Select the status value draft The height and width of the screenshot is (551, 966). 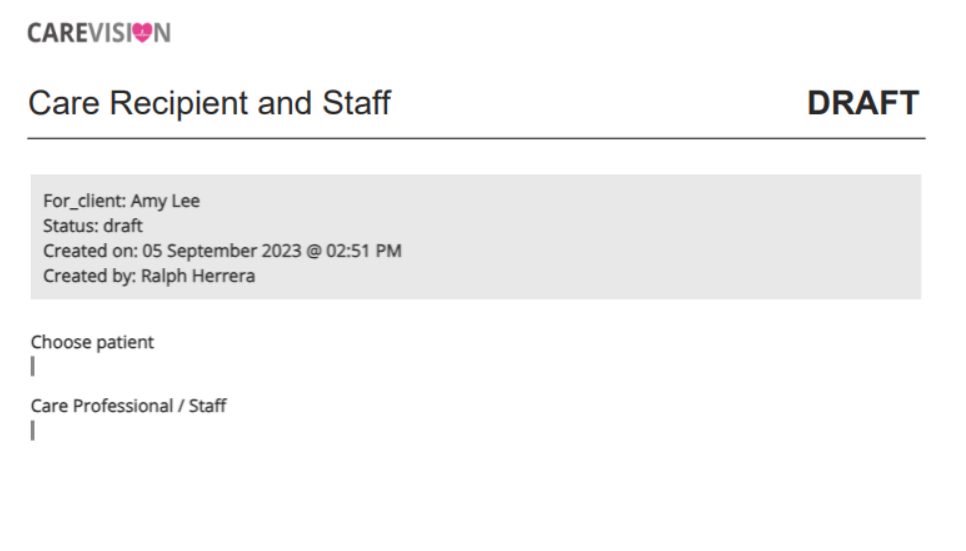(123, 226)
